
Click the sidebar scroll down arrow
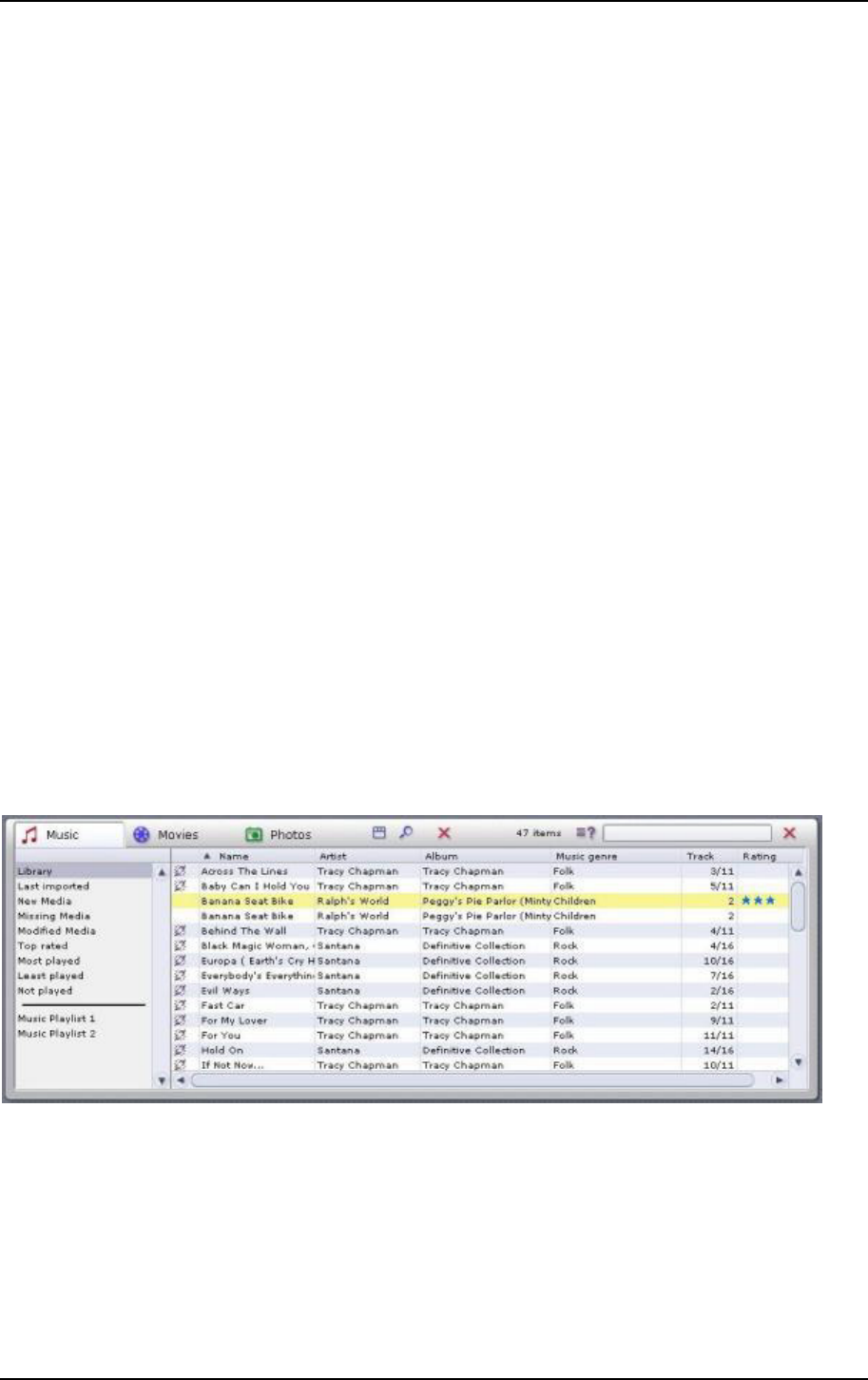[x=161, y=1080]
